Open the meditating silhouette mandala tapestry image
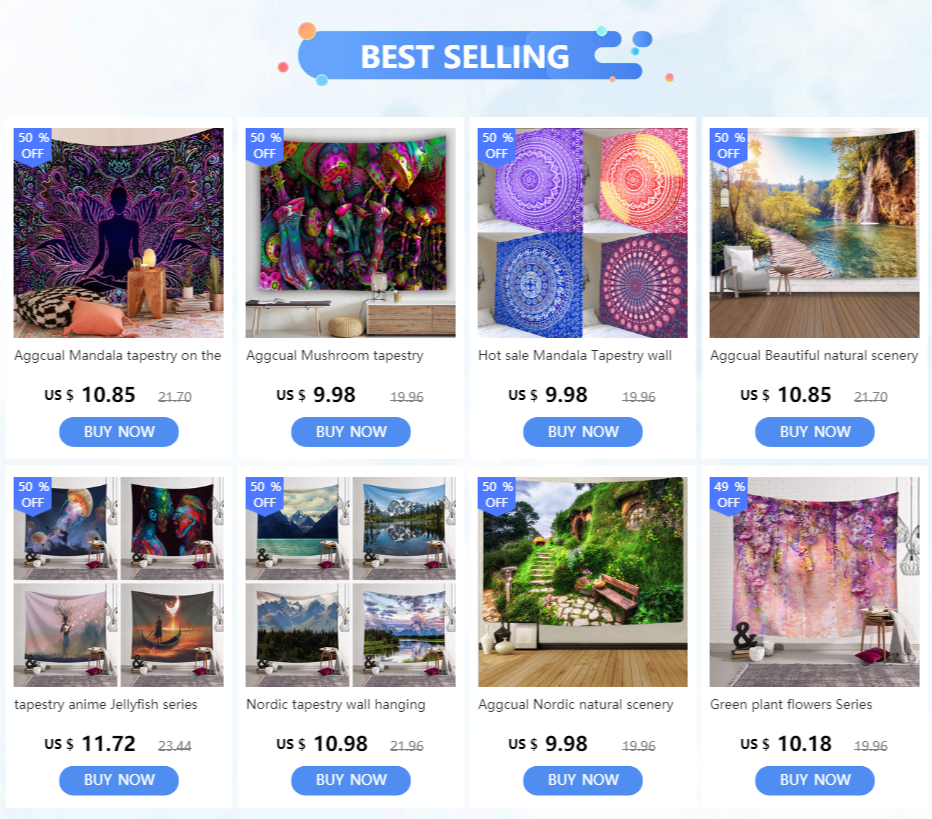Viewport: 932px width, 819px height. pyautogui.click(x=119, y=233)
